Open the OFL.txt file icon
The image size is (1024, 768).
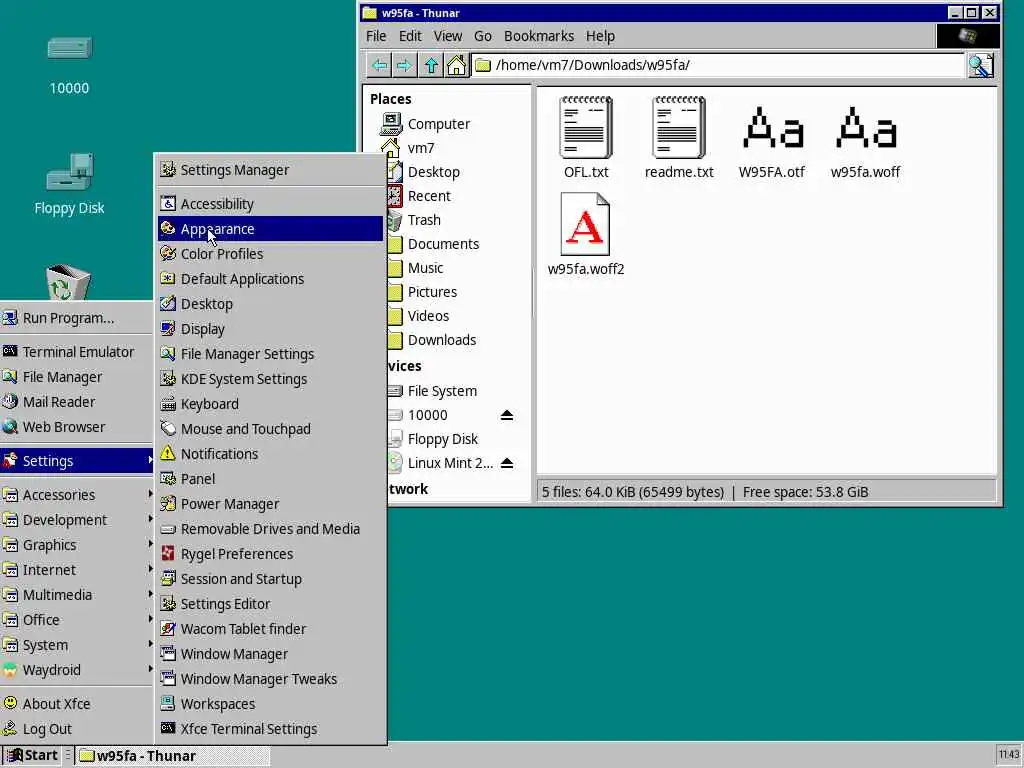(586, 128)
